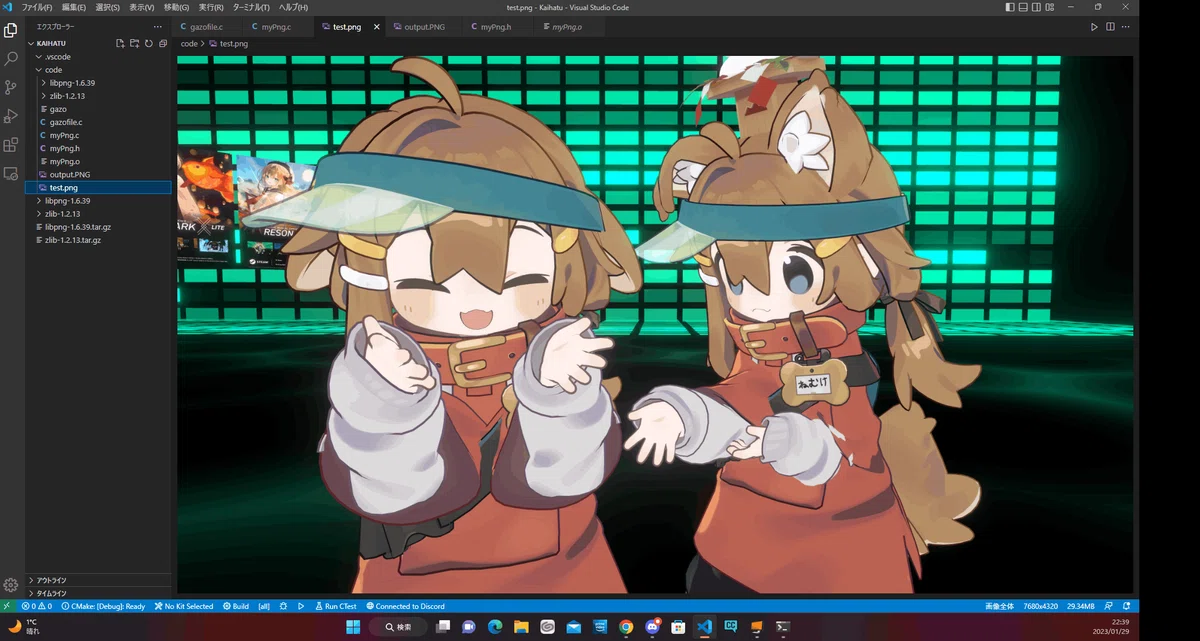Split the editor to the right
Screen dimensions: 1200x641
(x=1110, y=27)
